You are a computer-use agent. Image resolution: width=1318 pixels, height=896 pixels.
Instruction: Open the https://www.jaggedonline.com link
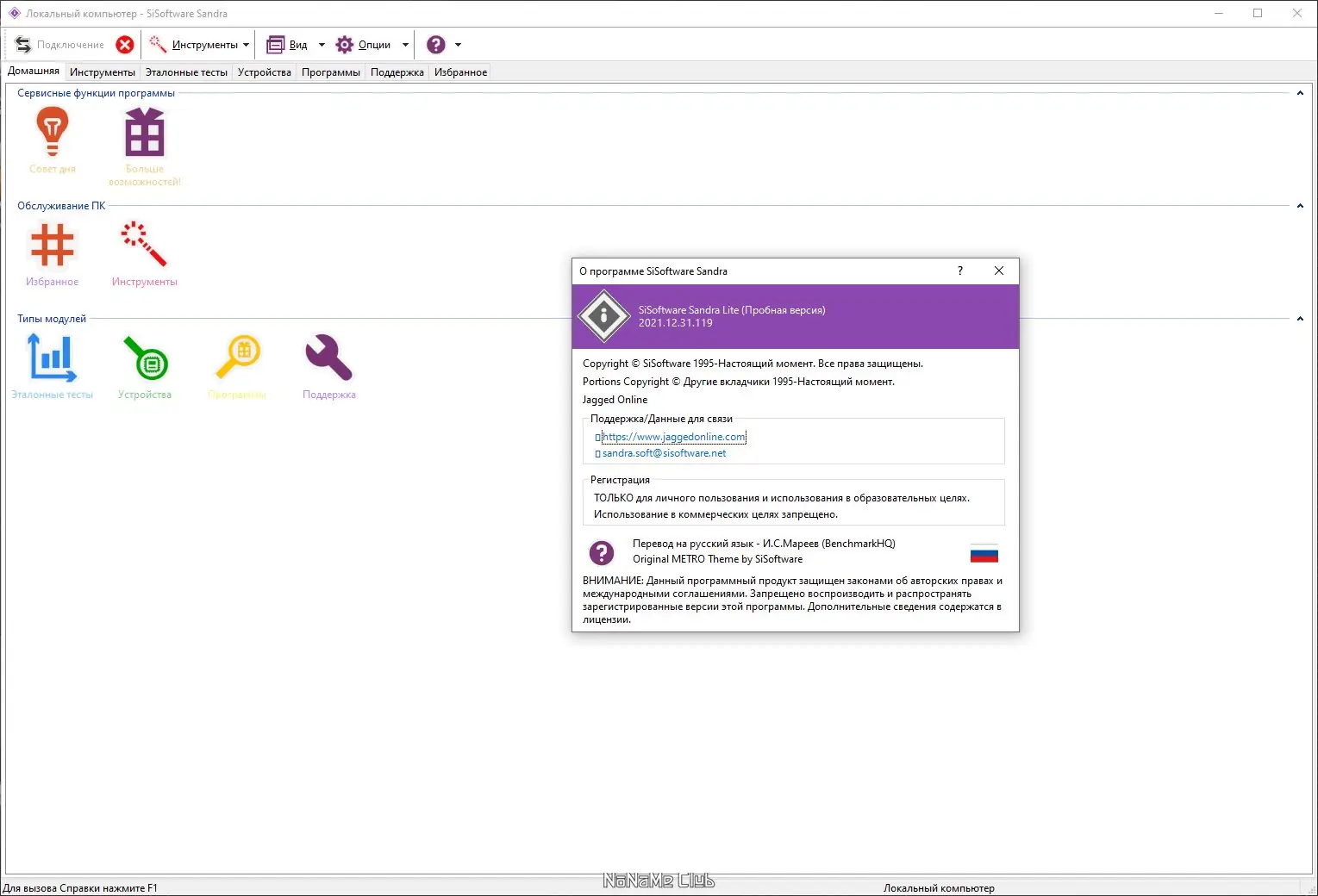[x=674, y=437]
